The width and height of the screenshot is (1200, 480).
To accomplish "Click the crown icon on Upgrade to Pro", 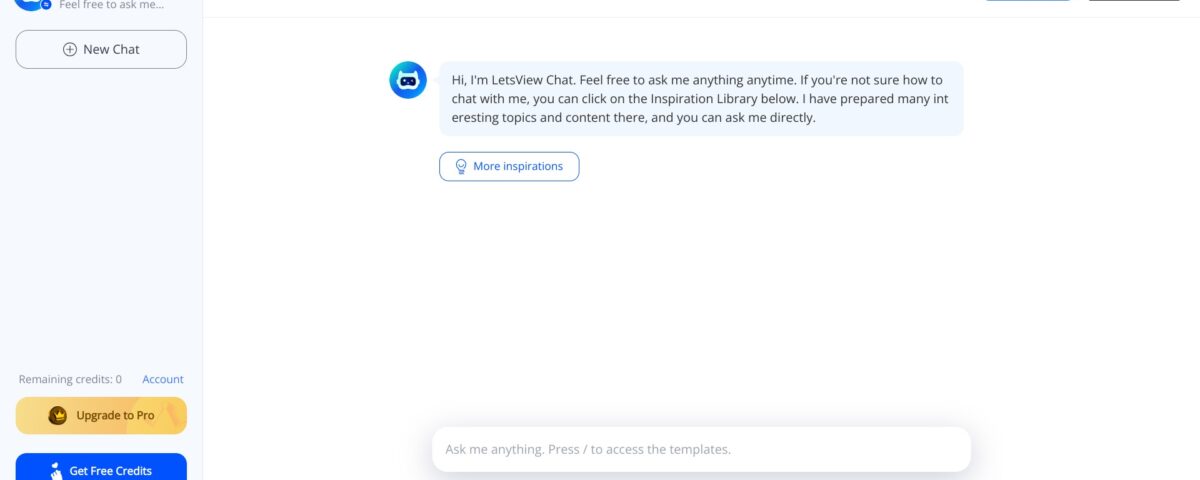I will (58, 415).
